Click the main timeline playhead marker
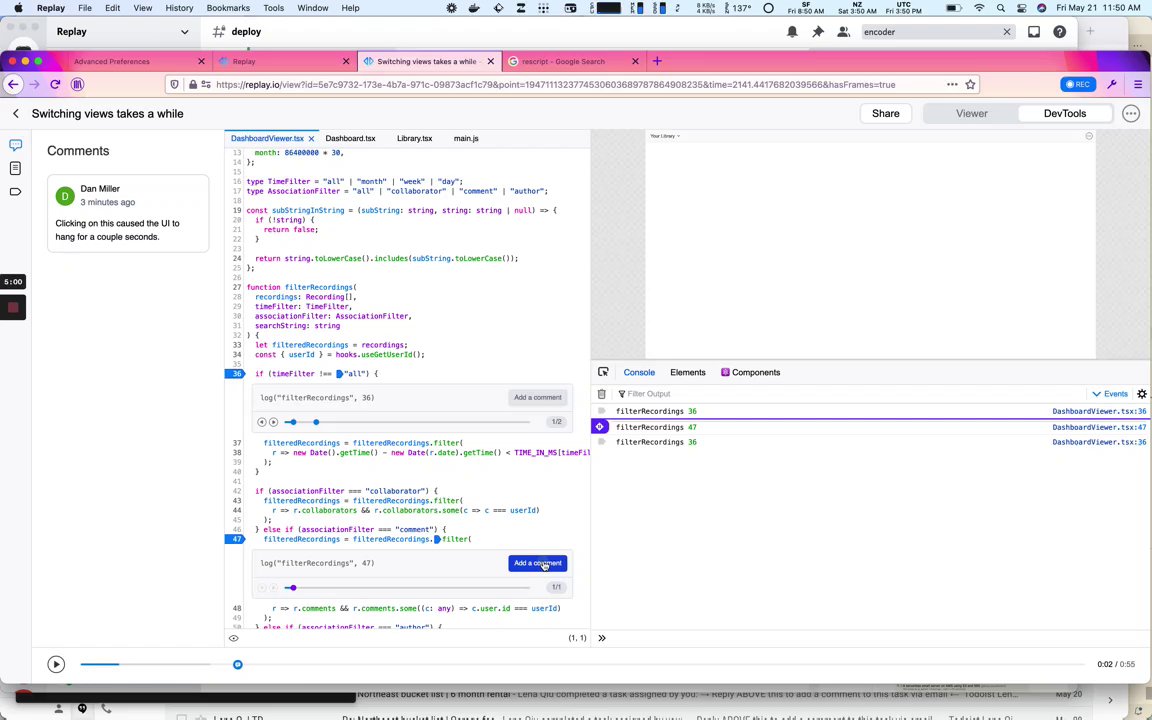 coord(237,664)
